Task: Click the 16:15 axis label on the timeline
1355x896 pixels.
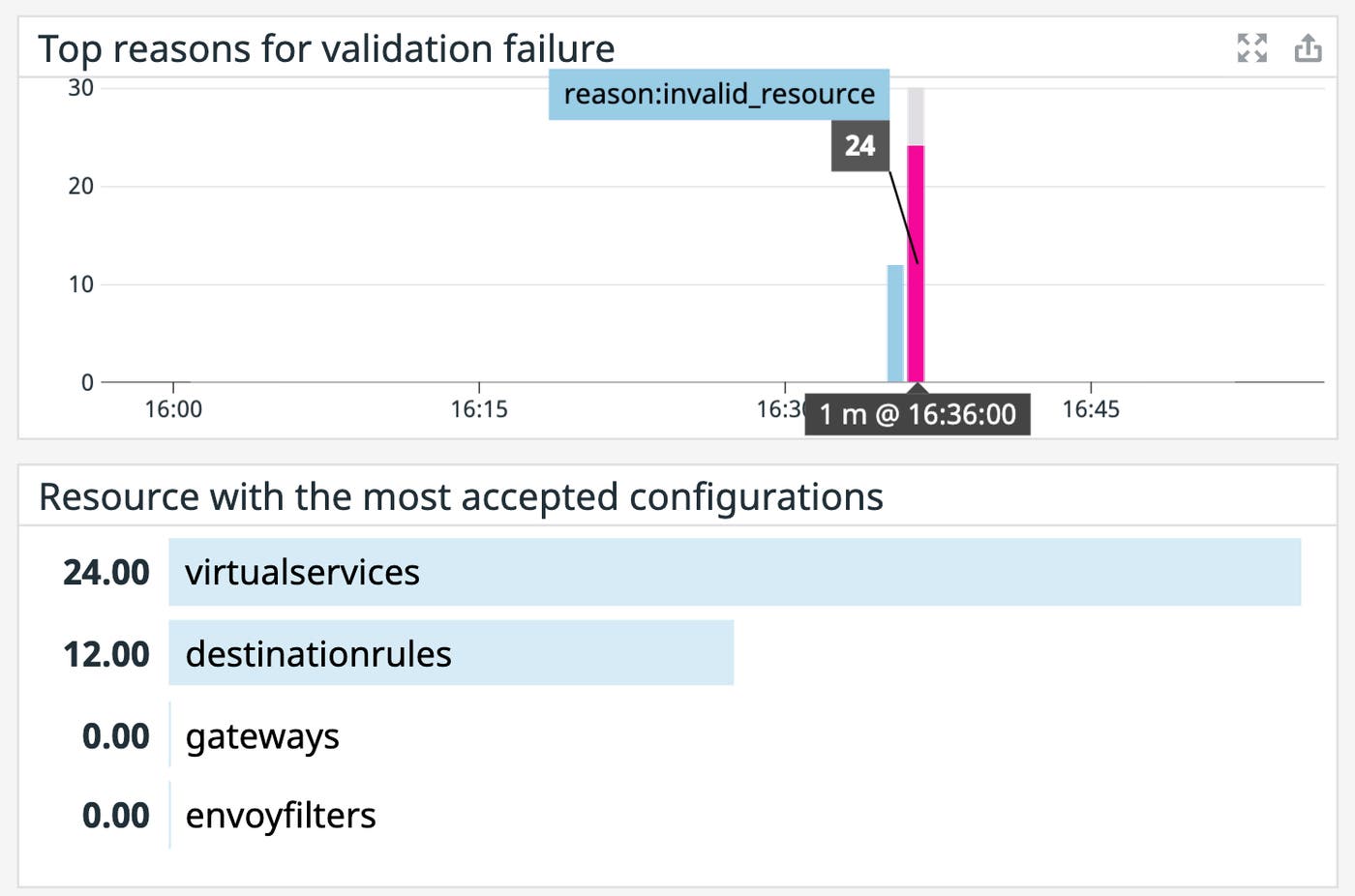Action: tap(481, 408)
